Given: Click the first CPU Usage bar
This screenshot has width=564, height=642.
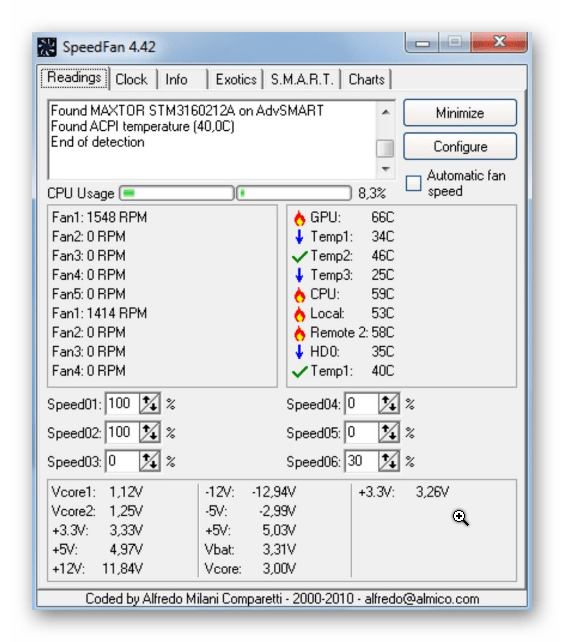Looking at the screenshot, I should point(177,193).
